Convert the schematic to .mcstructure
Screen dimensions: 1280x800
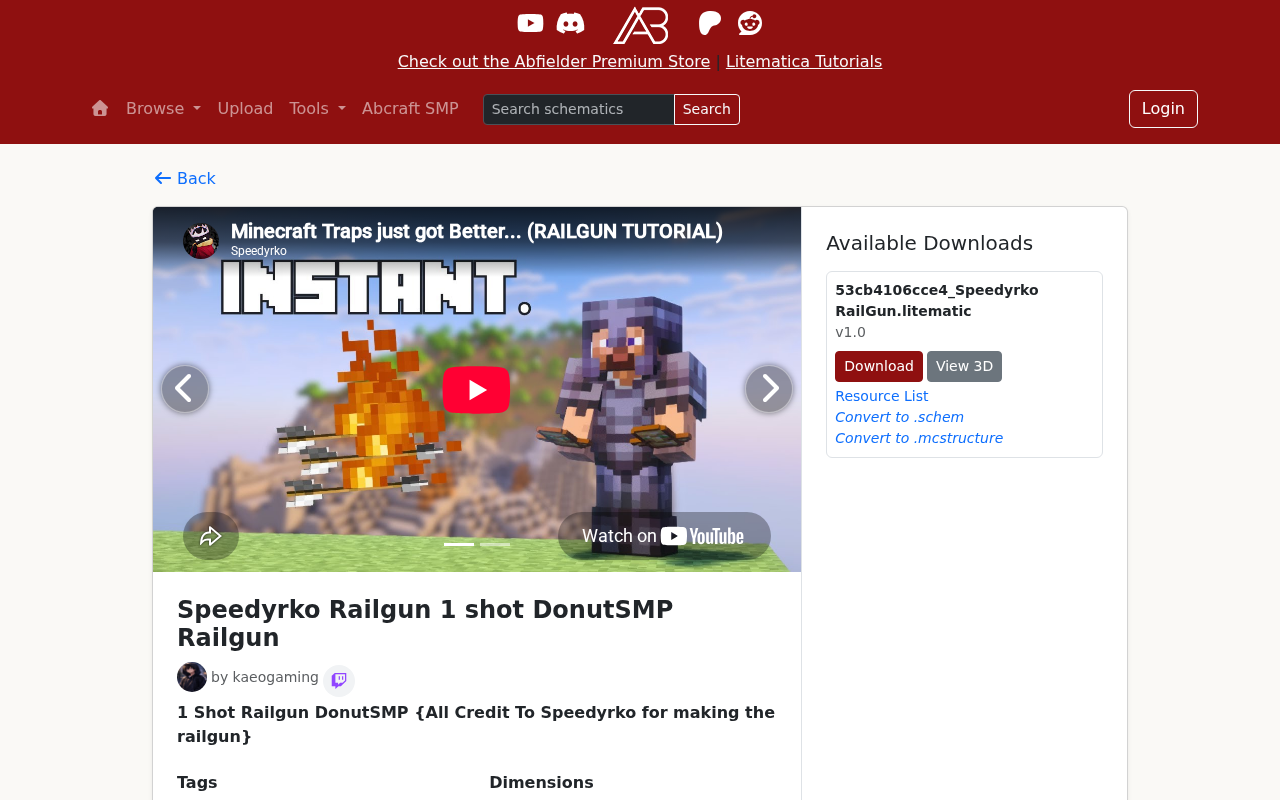click(x=919, y=438)
